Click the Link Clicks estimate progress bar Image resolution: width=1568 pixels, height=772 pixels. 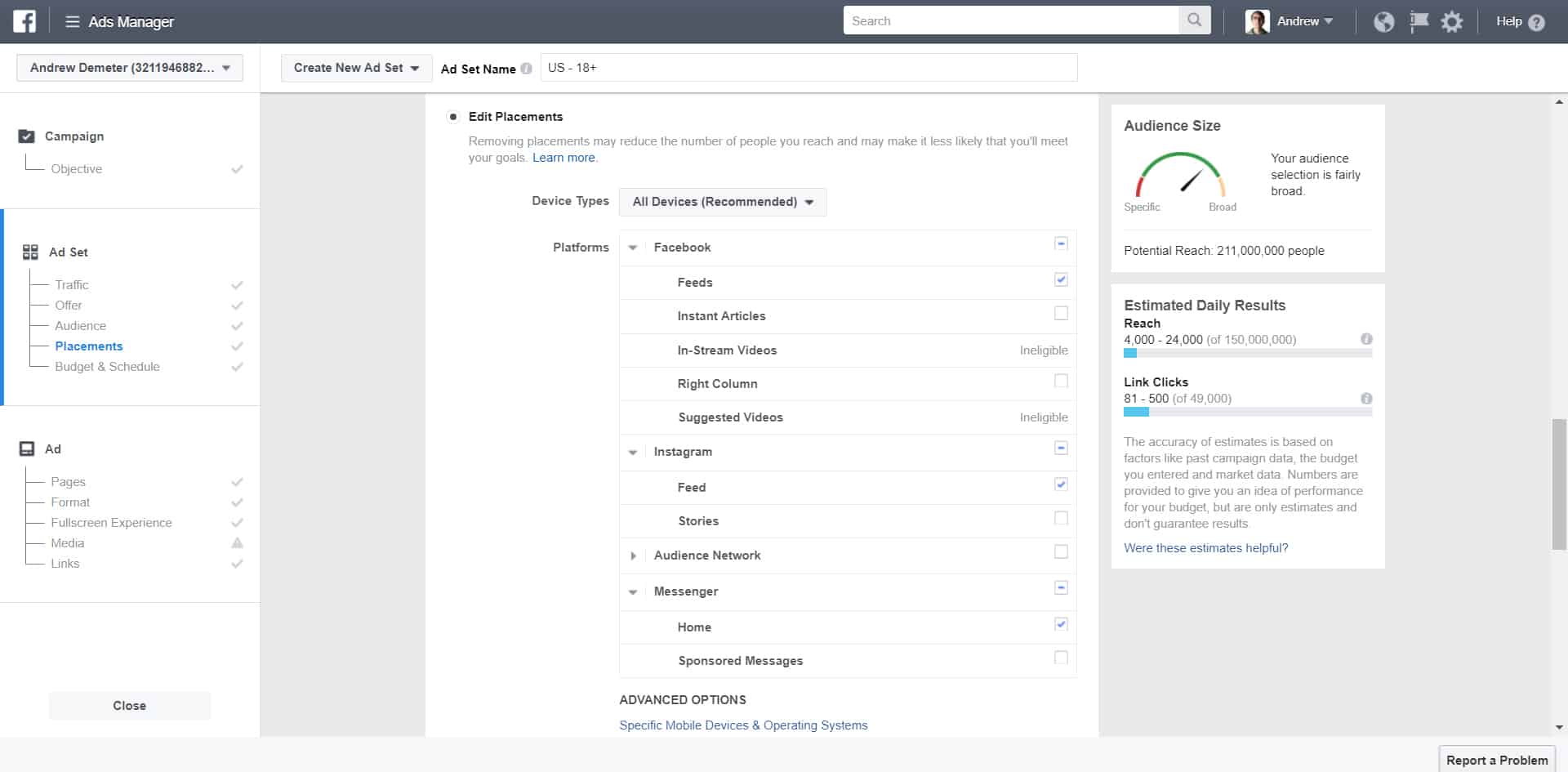1248,412
